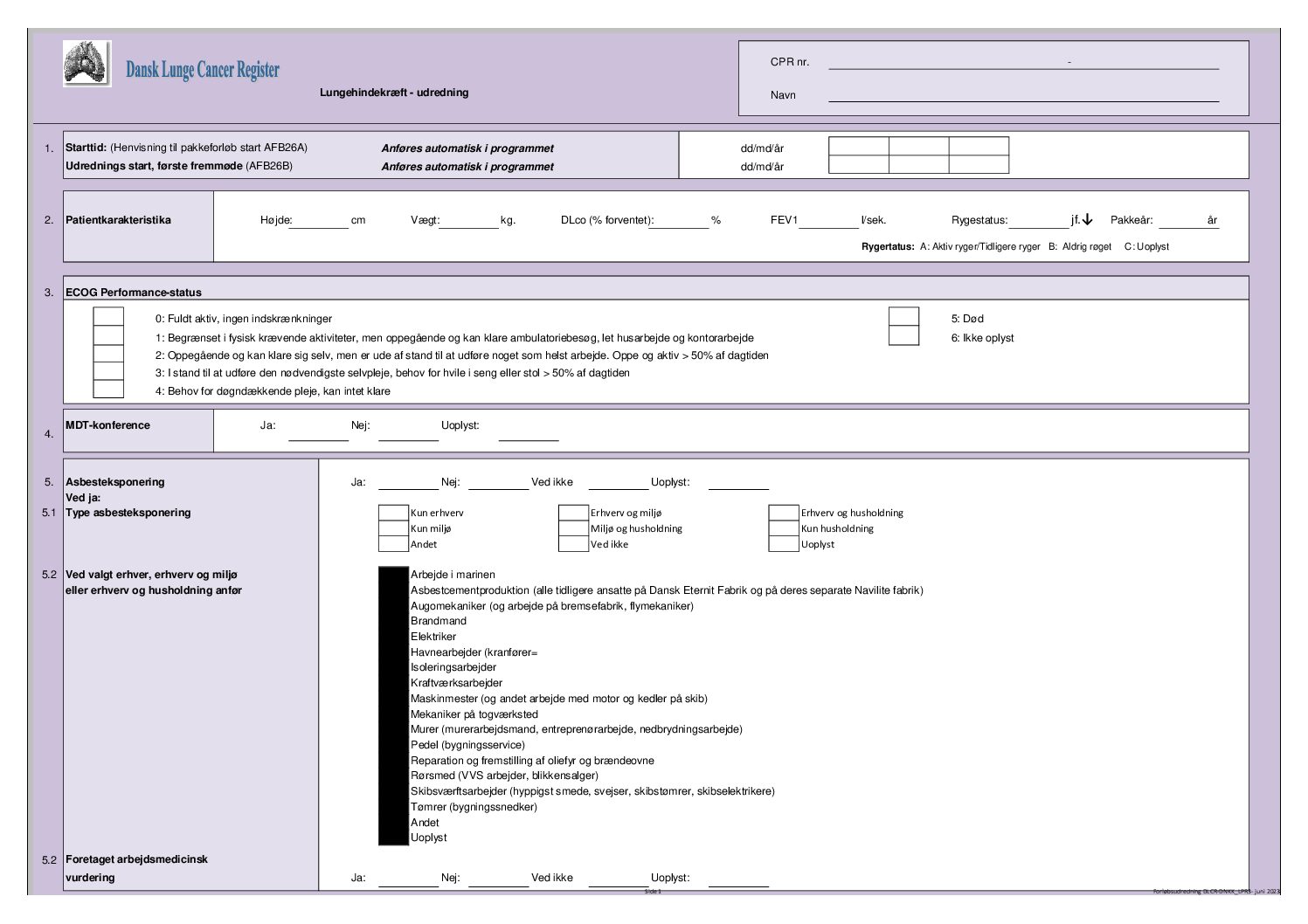
Task: Select the occupation 'Murer'
Action: [x=577, y=729]
